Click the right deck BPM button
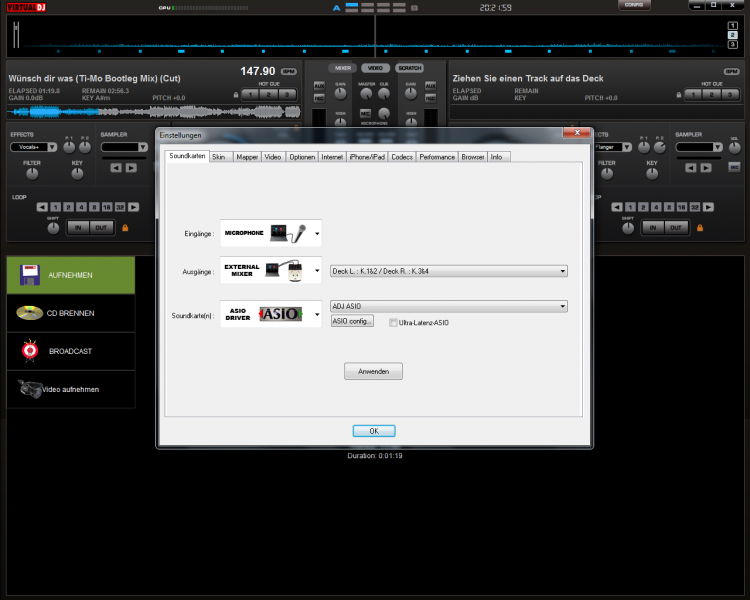Viewport: 750px width, 600px height. (x=731, y=71)
